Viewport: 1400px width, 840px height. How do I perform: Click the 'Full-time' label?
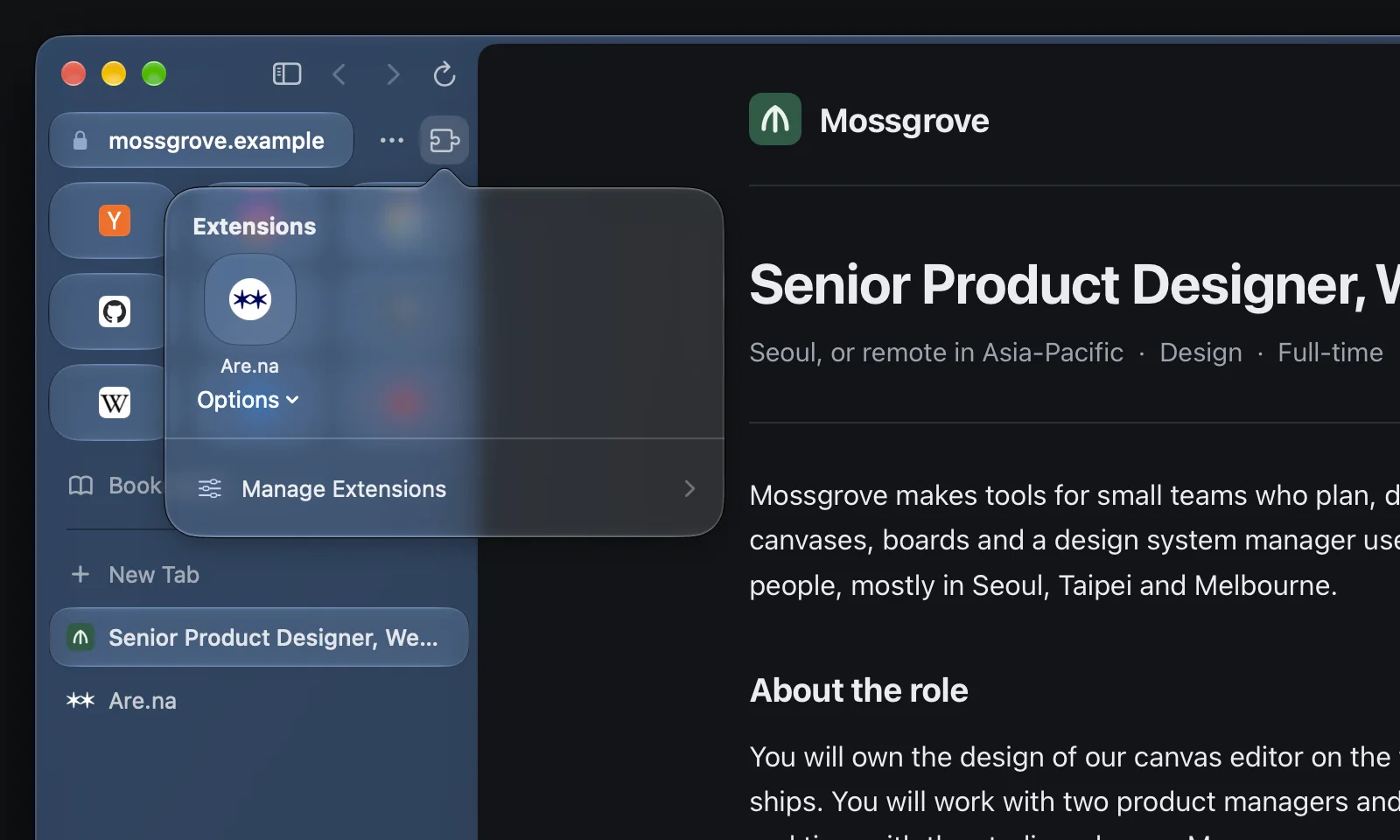(x=1330, y=353)
